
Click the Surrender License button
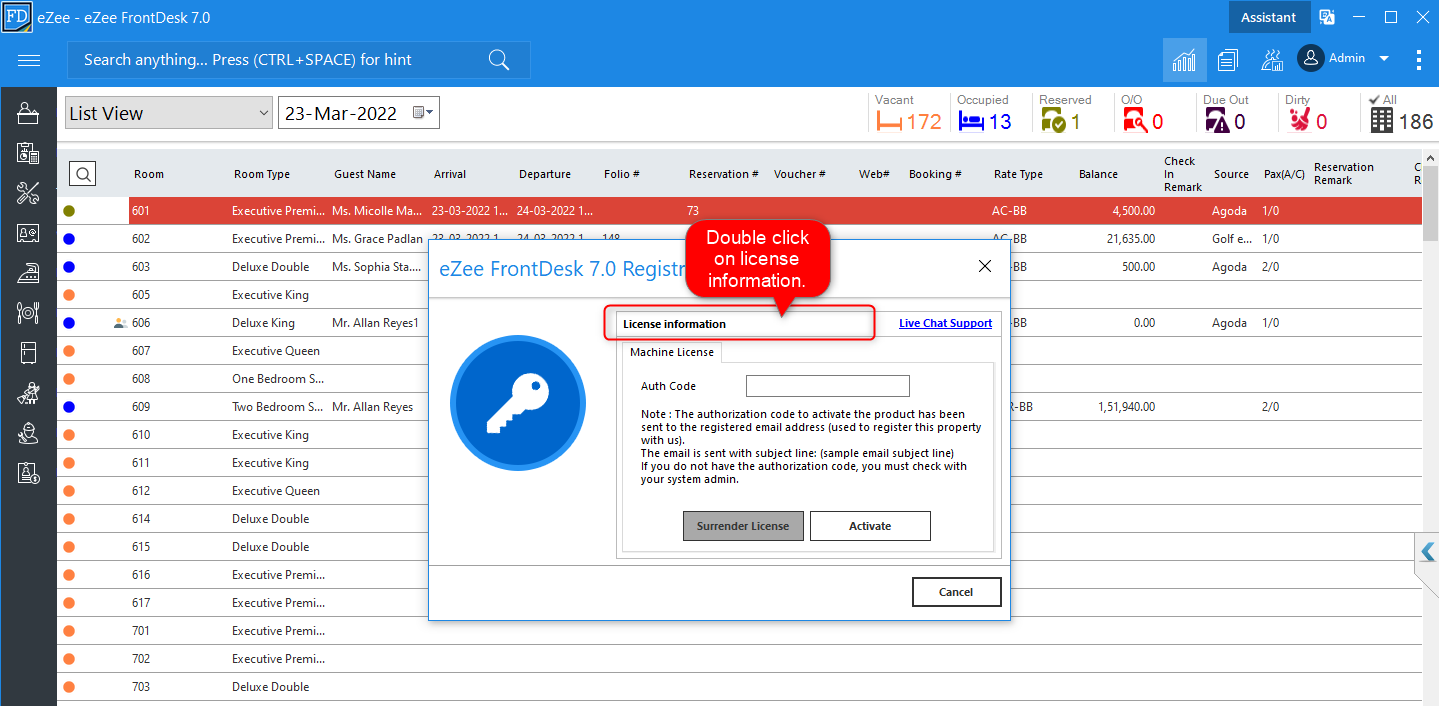(x=743, y=526)
